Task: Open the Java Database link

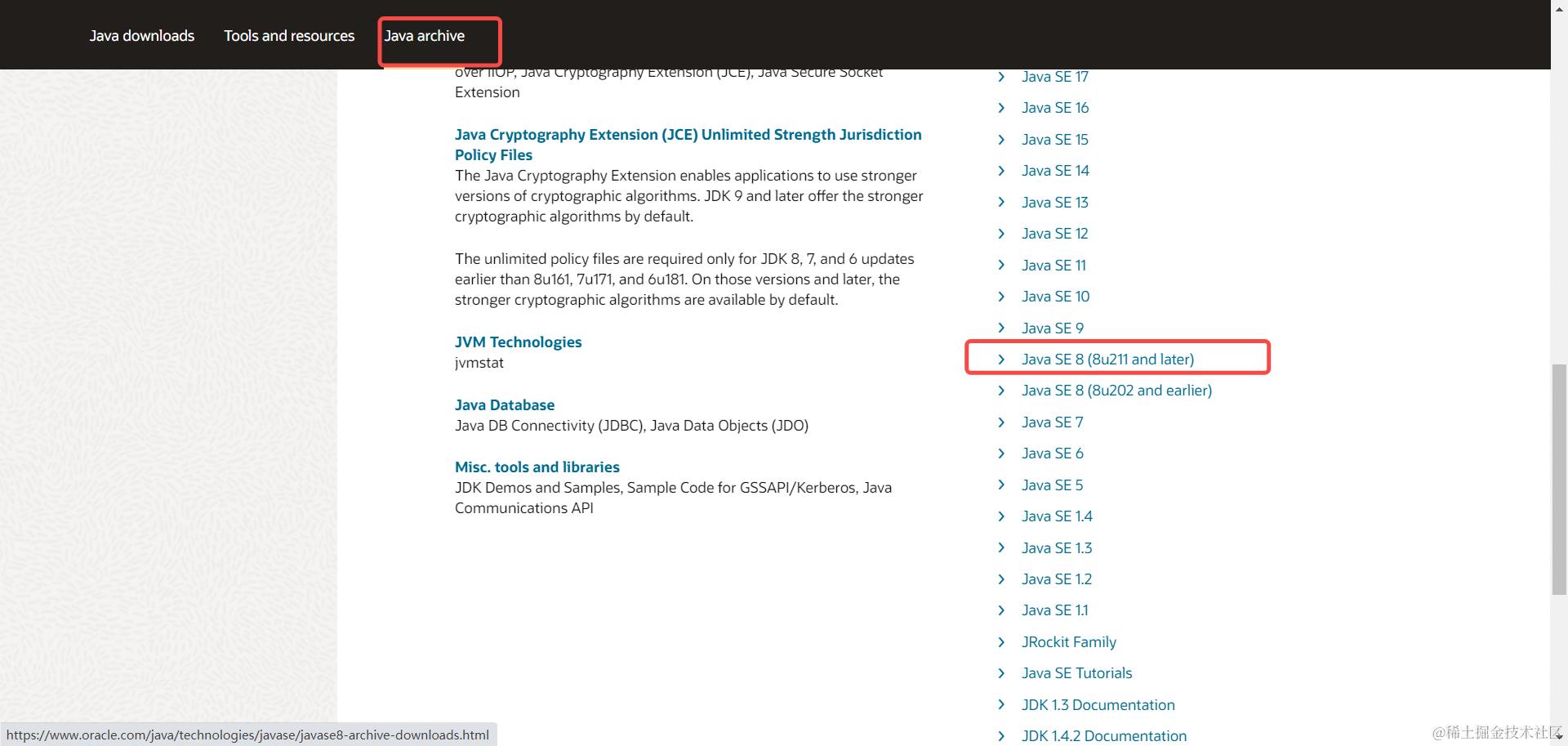Action: [504, 405]
